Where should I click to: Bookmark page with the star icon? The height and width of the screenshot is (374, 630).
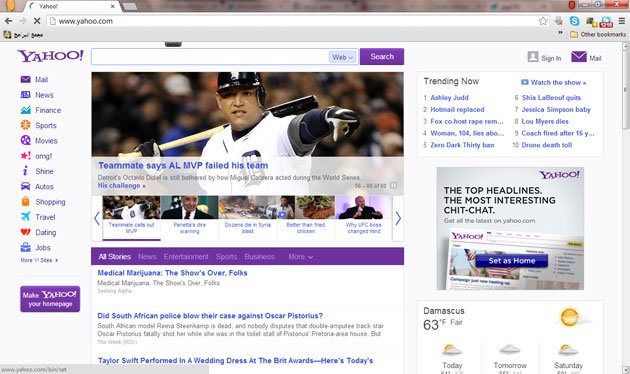pyautogui.click(x=543, y=21)
